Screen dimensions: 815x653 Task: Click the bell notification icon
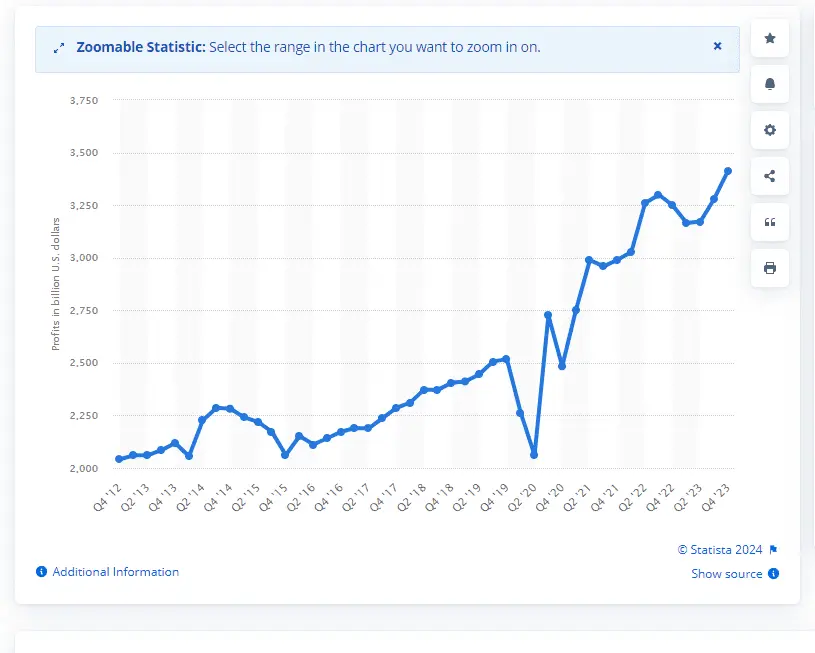769,84
